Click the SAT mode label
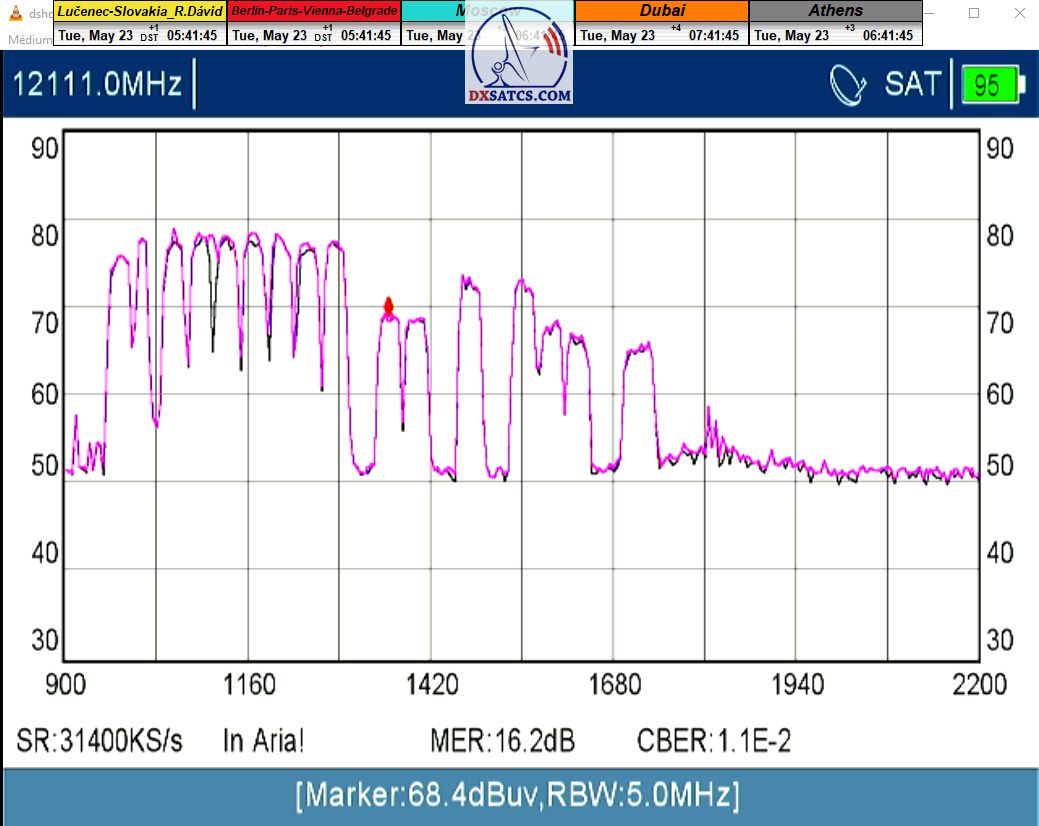 click(911, 85)
